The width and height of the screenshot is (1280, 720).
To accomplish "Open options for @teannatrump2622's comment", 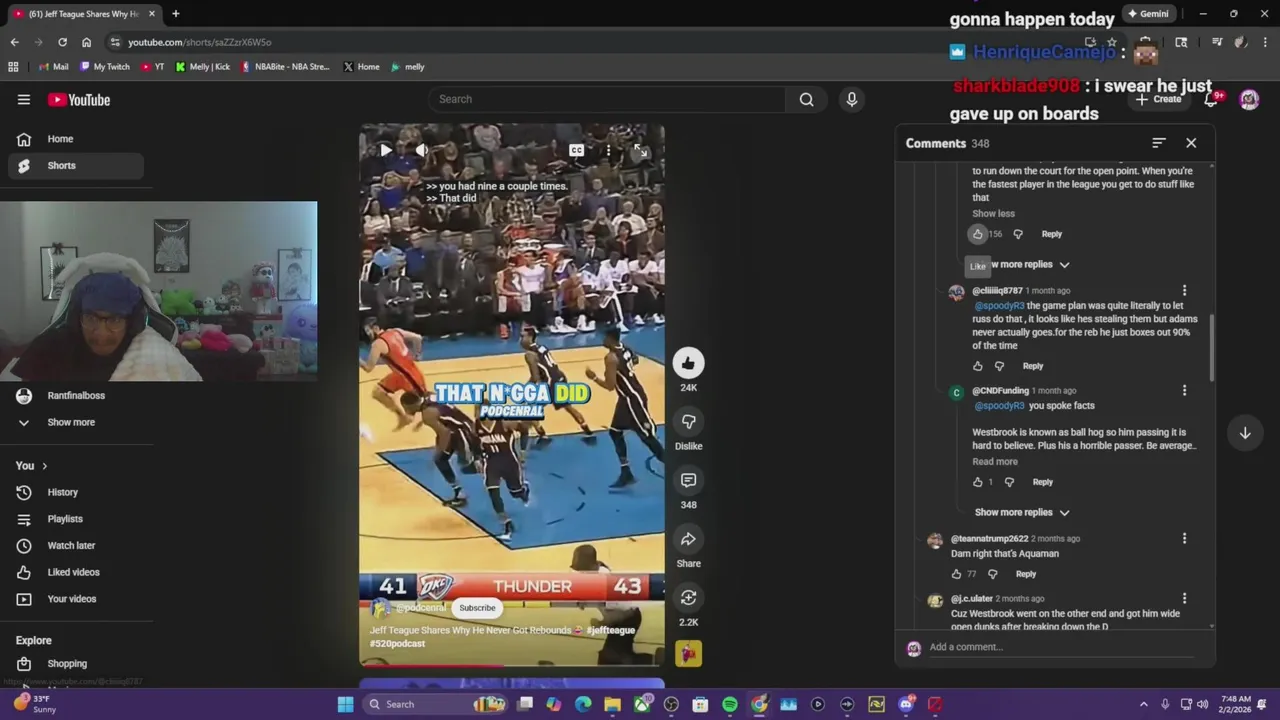I will coord(1184,539).
